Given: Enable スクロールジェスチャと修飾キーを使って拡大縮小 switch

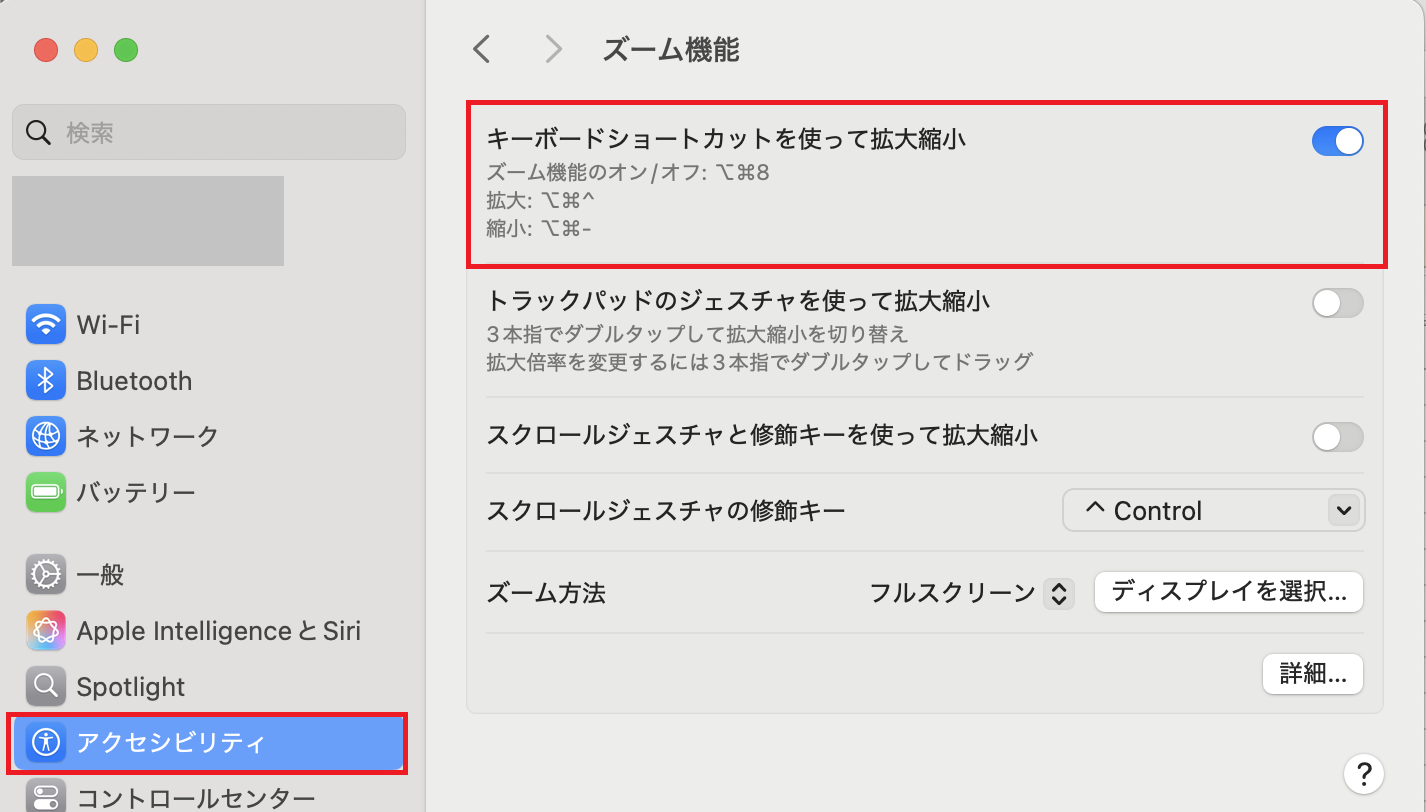Looking at the screenshot, I should 1338,437.
